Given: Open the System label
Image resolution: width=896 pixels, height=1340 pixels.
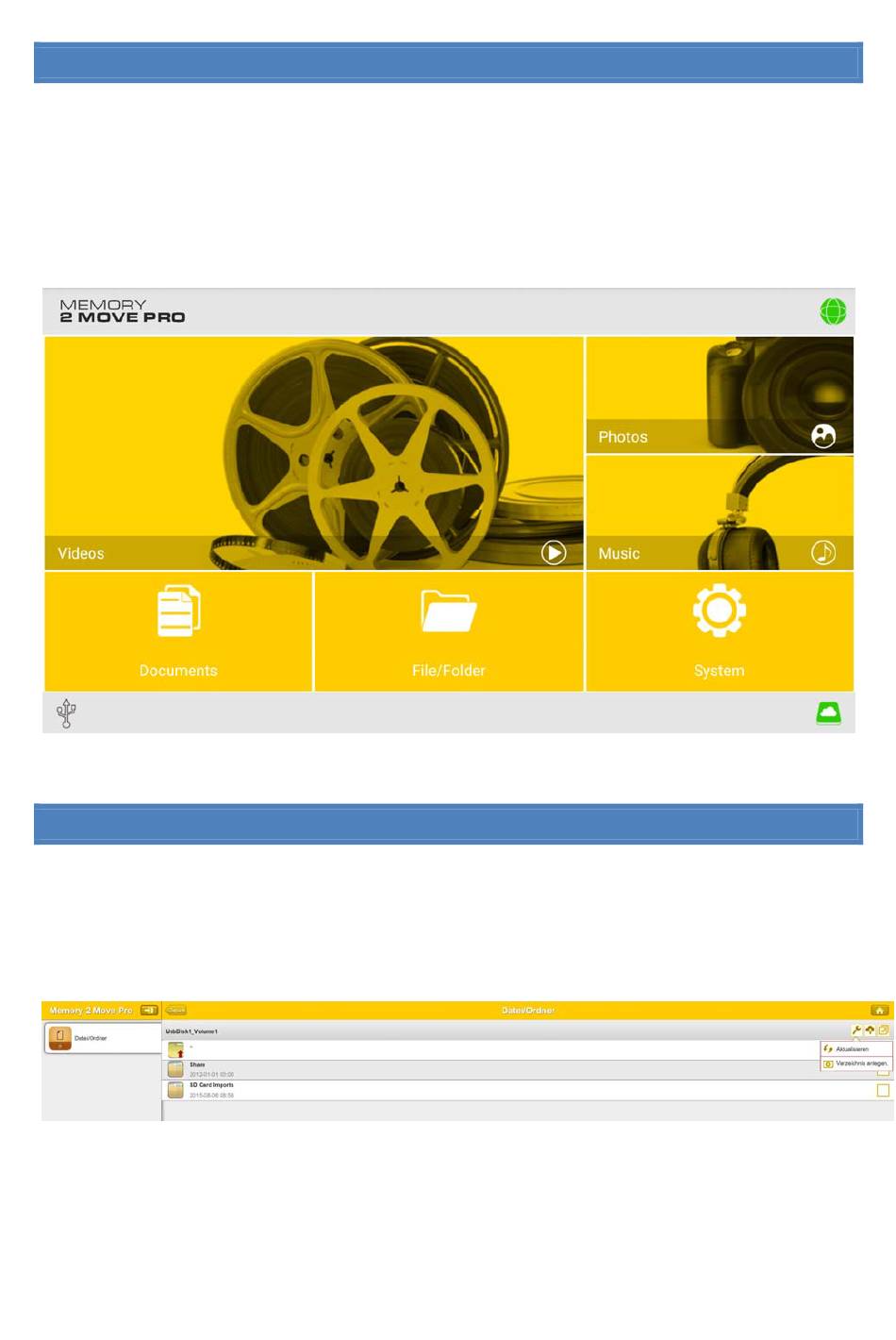Looking at the screenshot, I should [720, 671].
